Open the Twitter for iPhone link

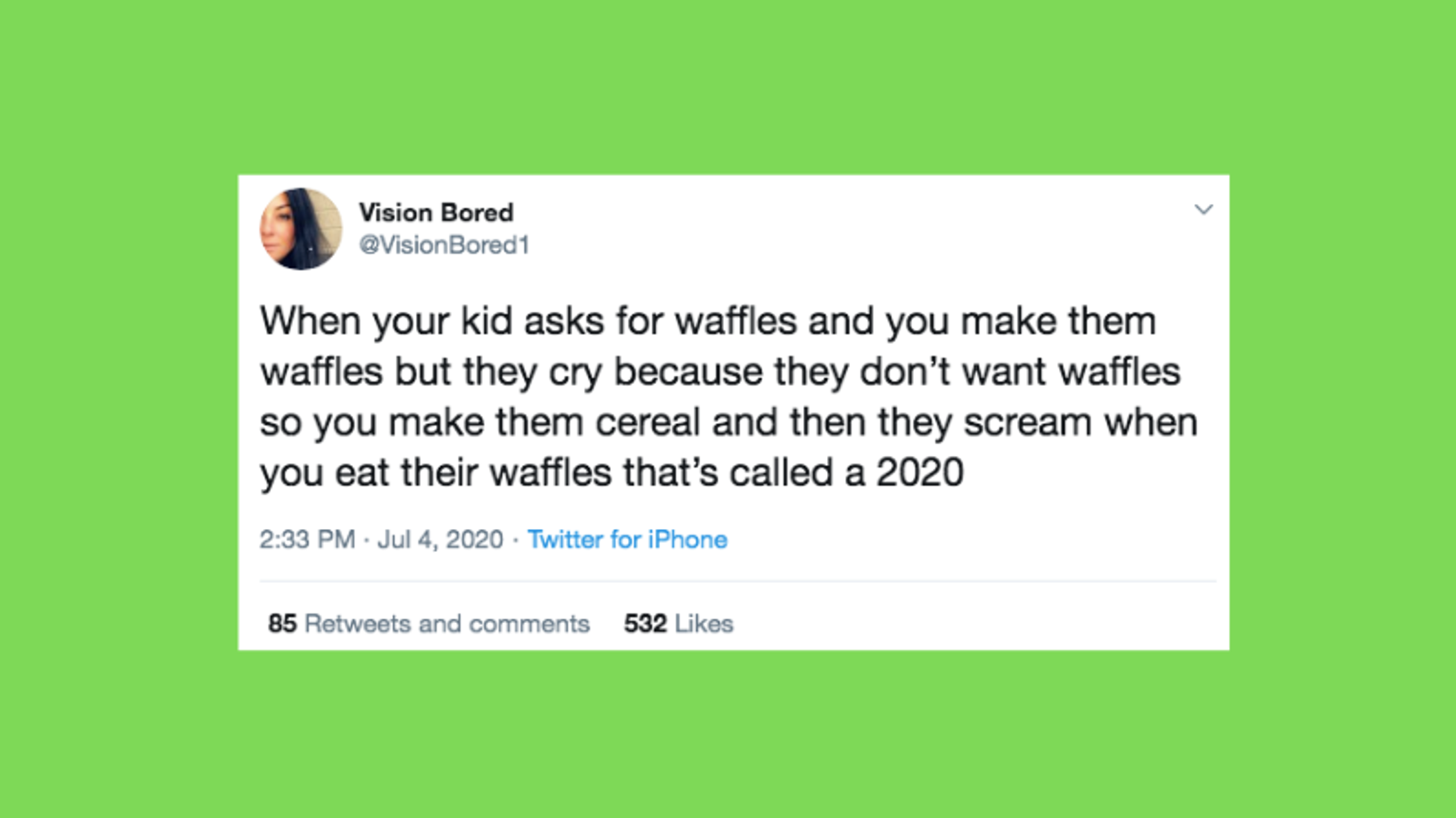(627, 540)
